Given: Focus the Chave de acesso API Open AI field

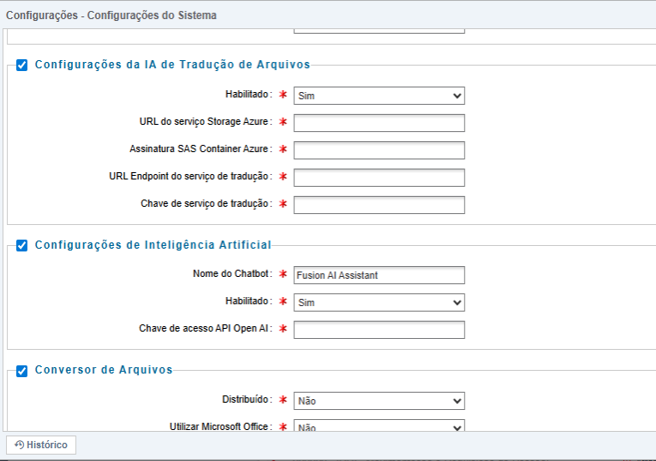Looking at the screenshot, I should [379, 330].
